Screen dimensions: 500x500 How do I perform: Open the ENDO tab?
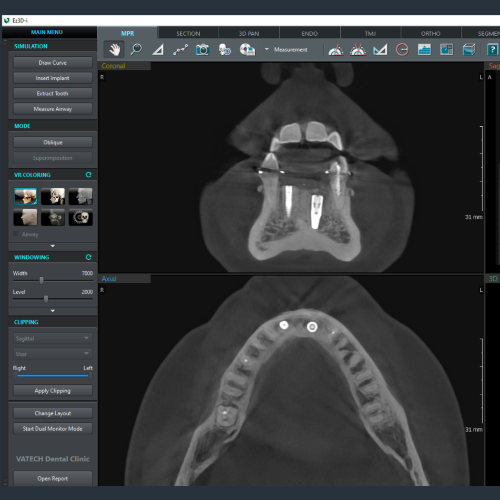click(x=310, y=33)
